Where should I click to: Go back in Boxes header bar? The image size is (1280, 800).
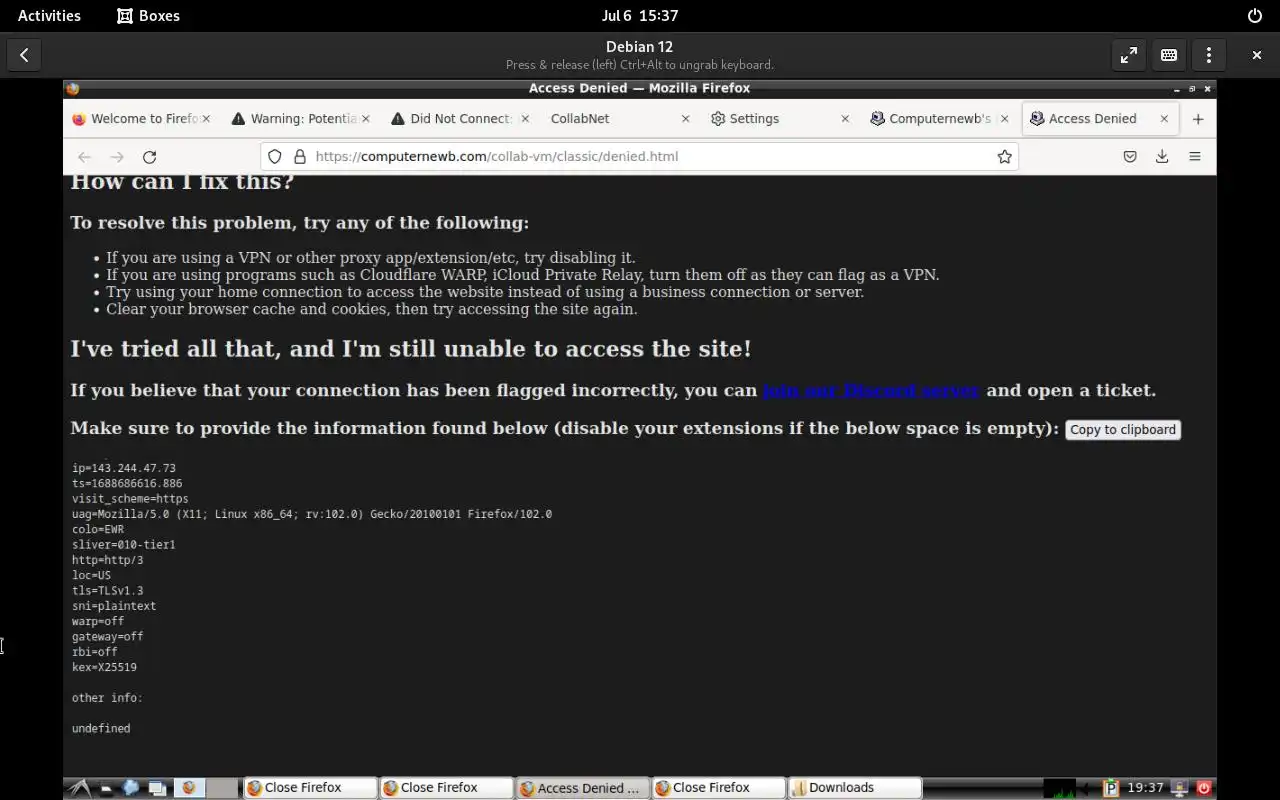(x=24, y=55)
